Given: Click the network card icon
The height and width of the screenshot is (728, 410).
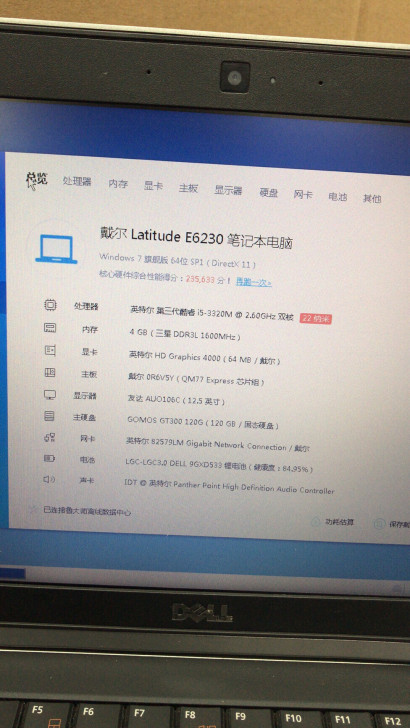Looking at the screenshot, I should [50, 437].
